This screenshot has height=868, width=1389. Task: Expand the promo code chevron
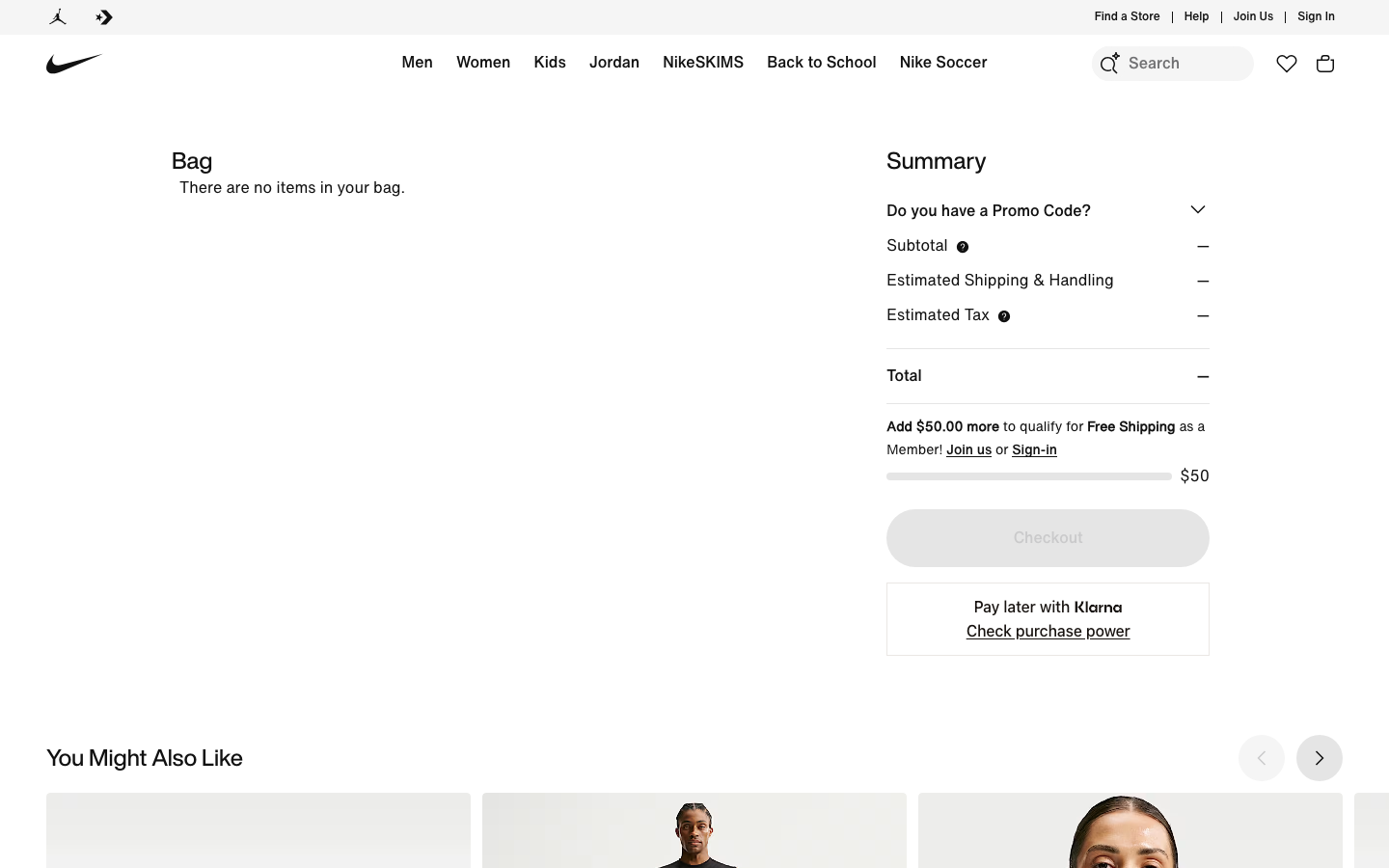pos(1198,209)
